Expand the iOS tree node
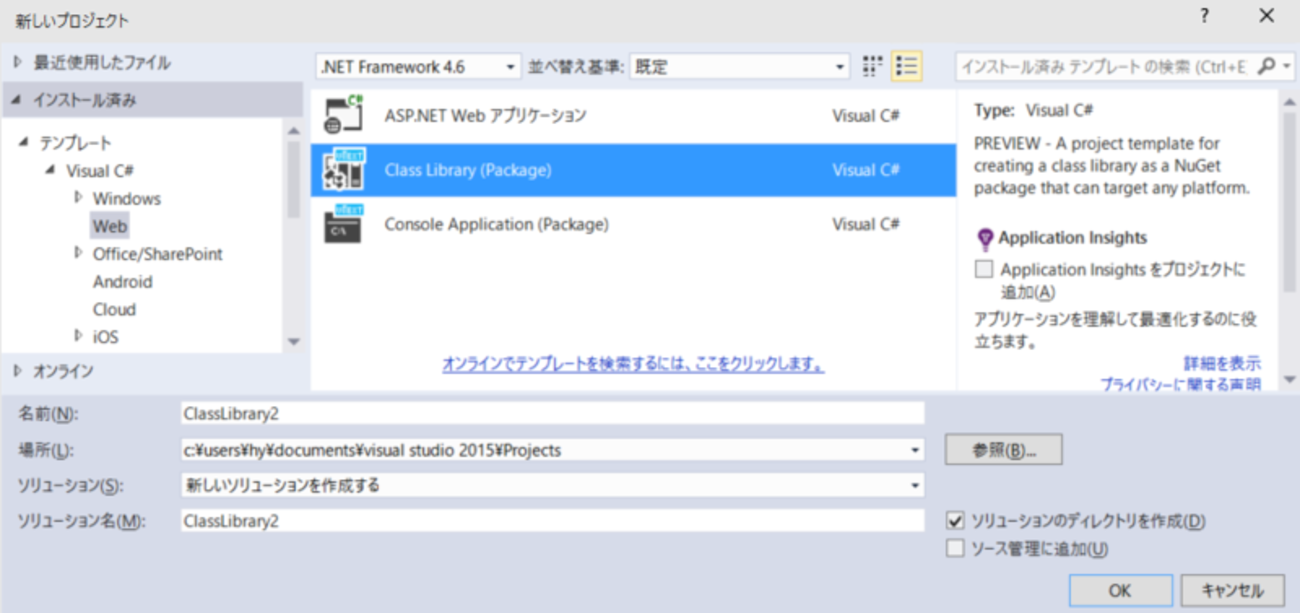The height and width of the screenshot is (613, 1300). coord(78,336)
